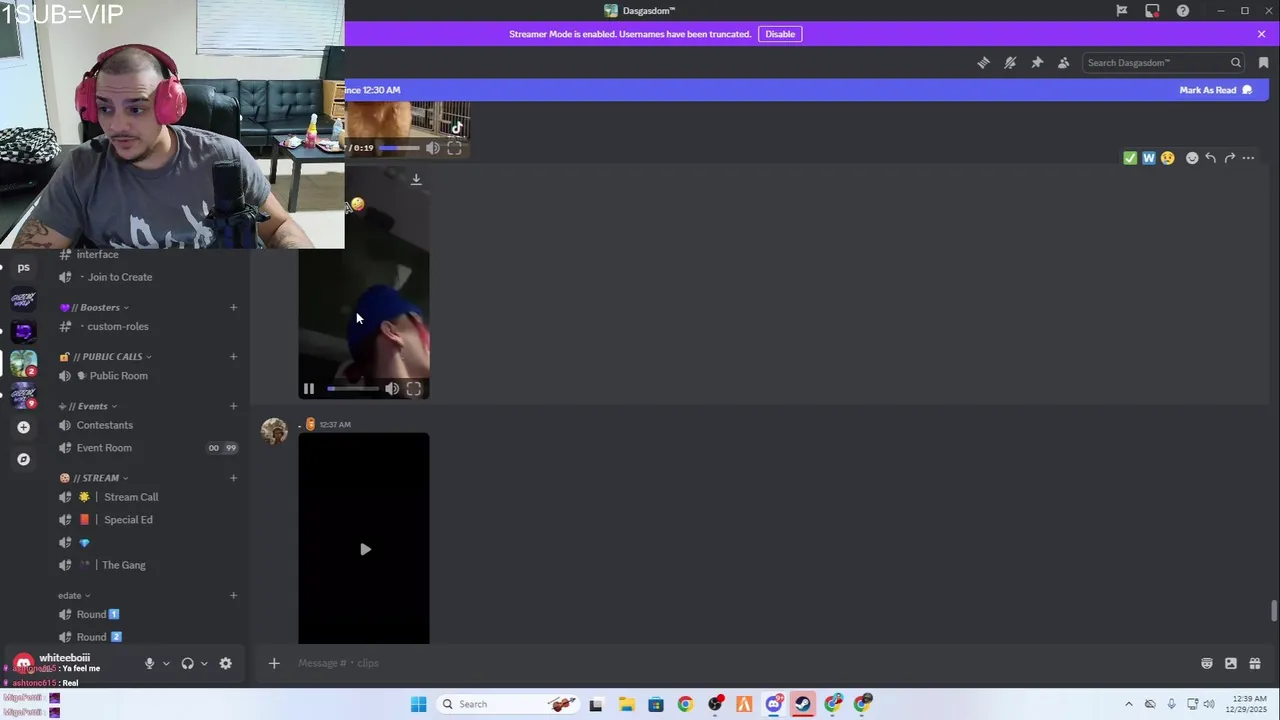
Task: Open the Discord inbox flag icon
Action: [x=1122, y=11]
